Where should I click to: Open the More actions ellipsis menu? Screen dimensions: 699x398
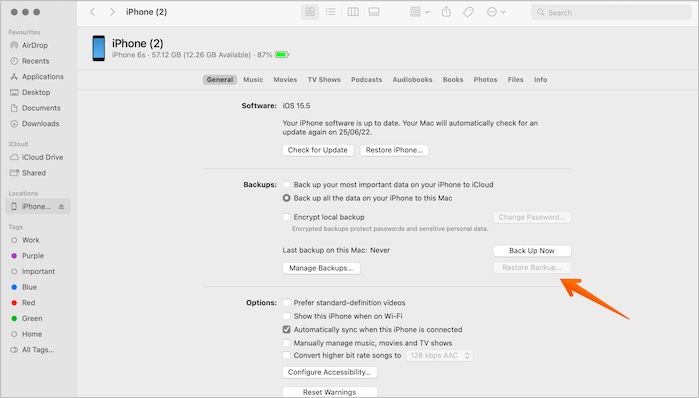coord(496,12)
